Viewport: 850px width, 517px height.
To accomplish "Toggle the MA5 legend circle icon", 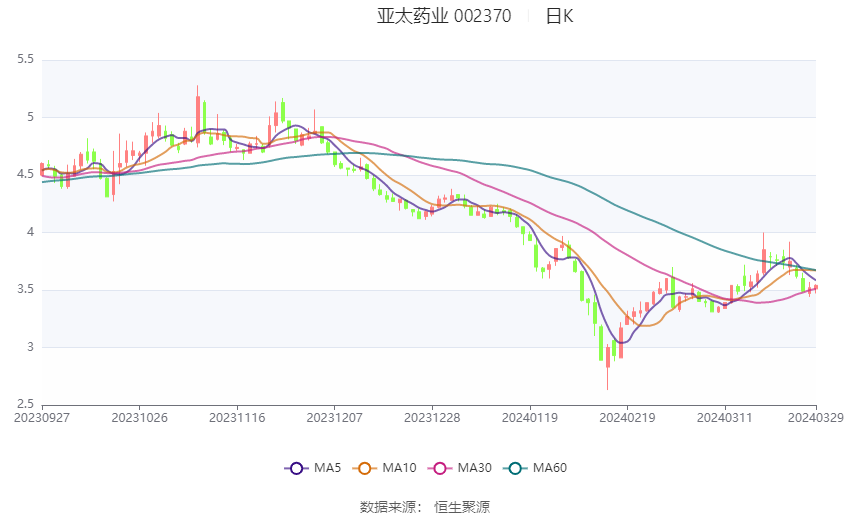I will click(296, 468).
